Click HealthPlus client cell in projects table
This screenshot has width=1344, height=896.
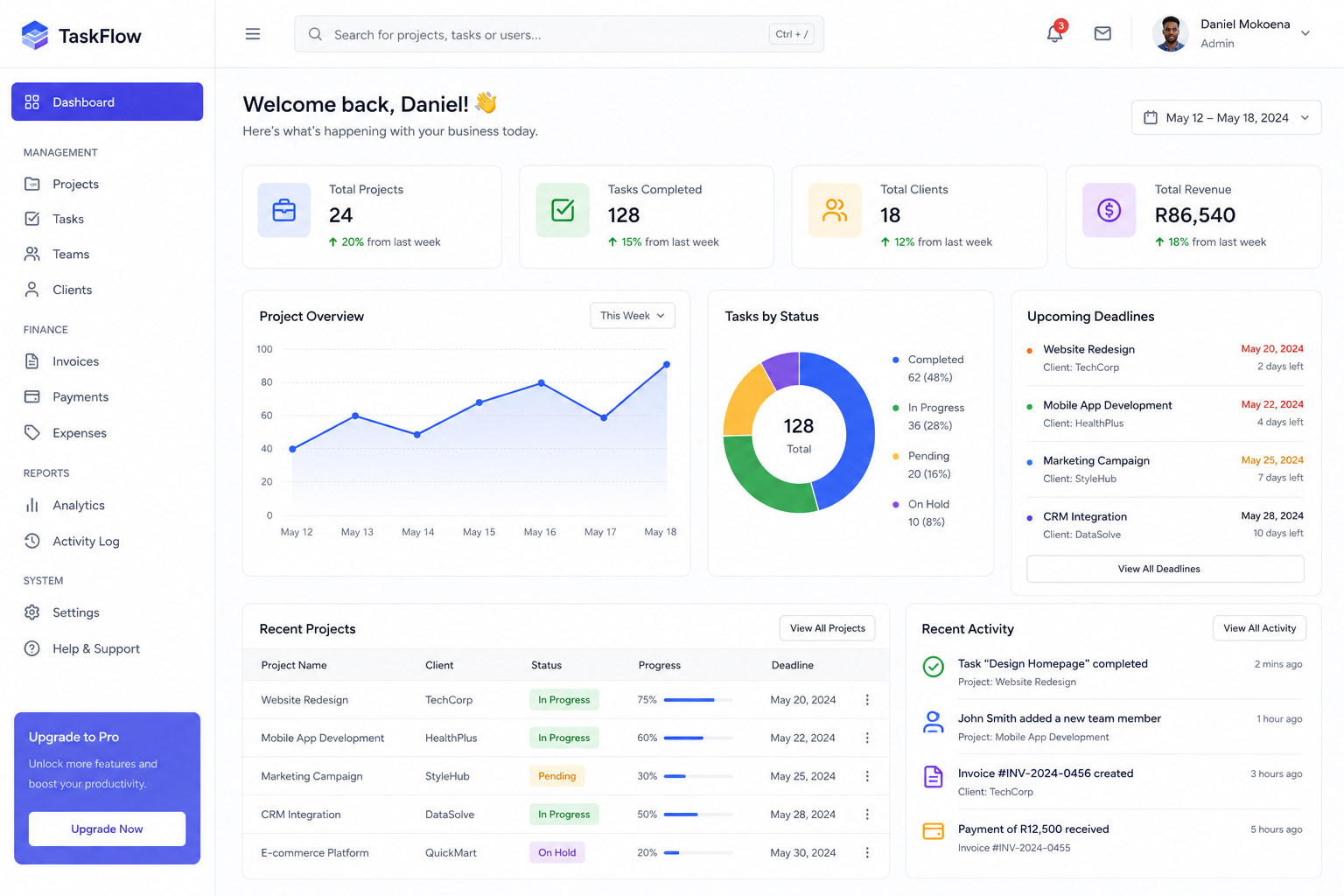[x=451, y=738]
